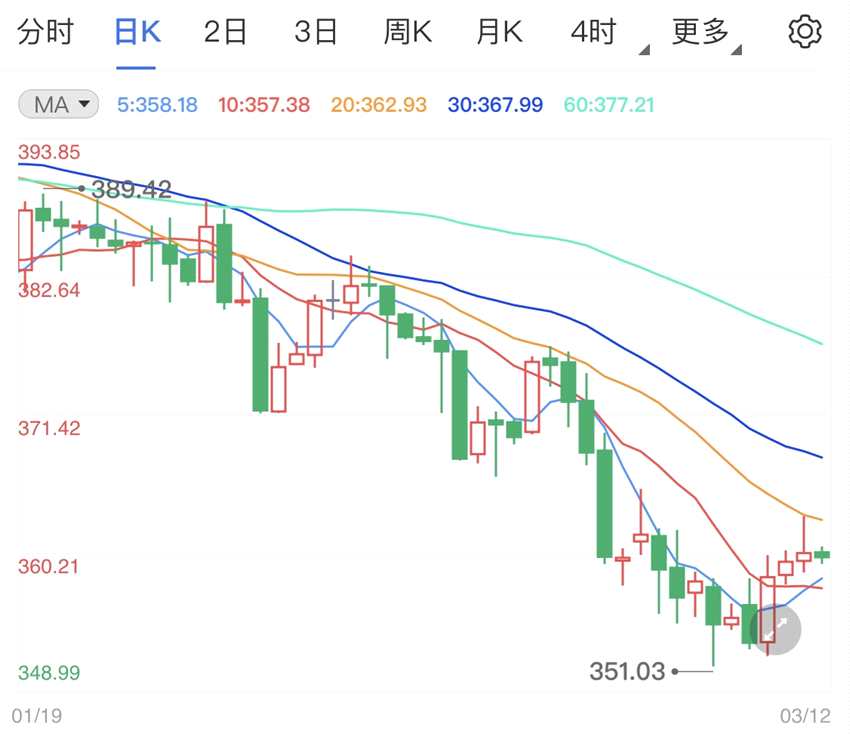
Task: Show the 3日 chart view
Action: pyautogui.click(x=315, y=33)
